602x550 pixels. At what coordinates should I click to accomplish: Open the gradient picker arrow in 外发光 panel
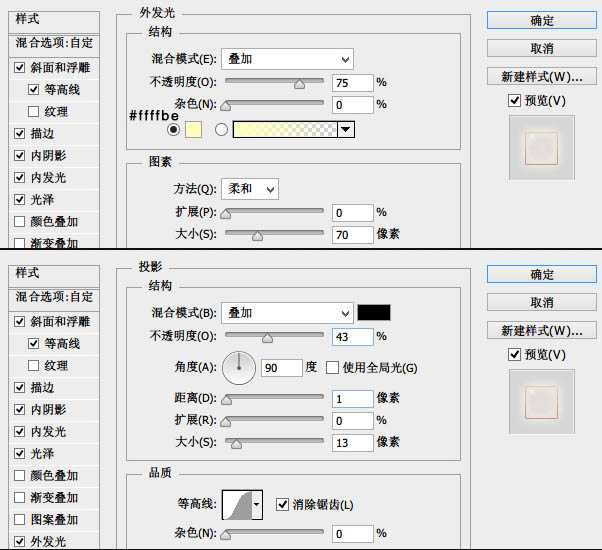346,129
